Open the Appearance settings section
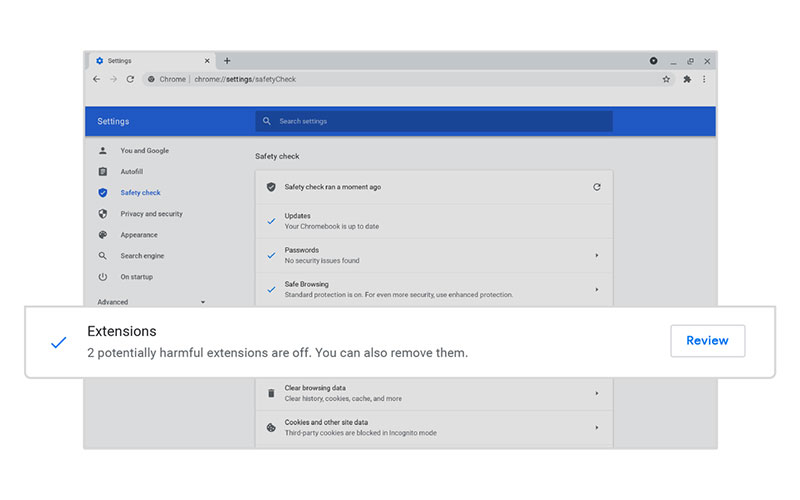Viewport: 800px width, 500px height. click(139, 235)
